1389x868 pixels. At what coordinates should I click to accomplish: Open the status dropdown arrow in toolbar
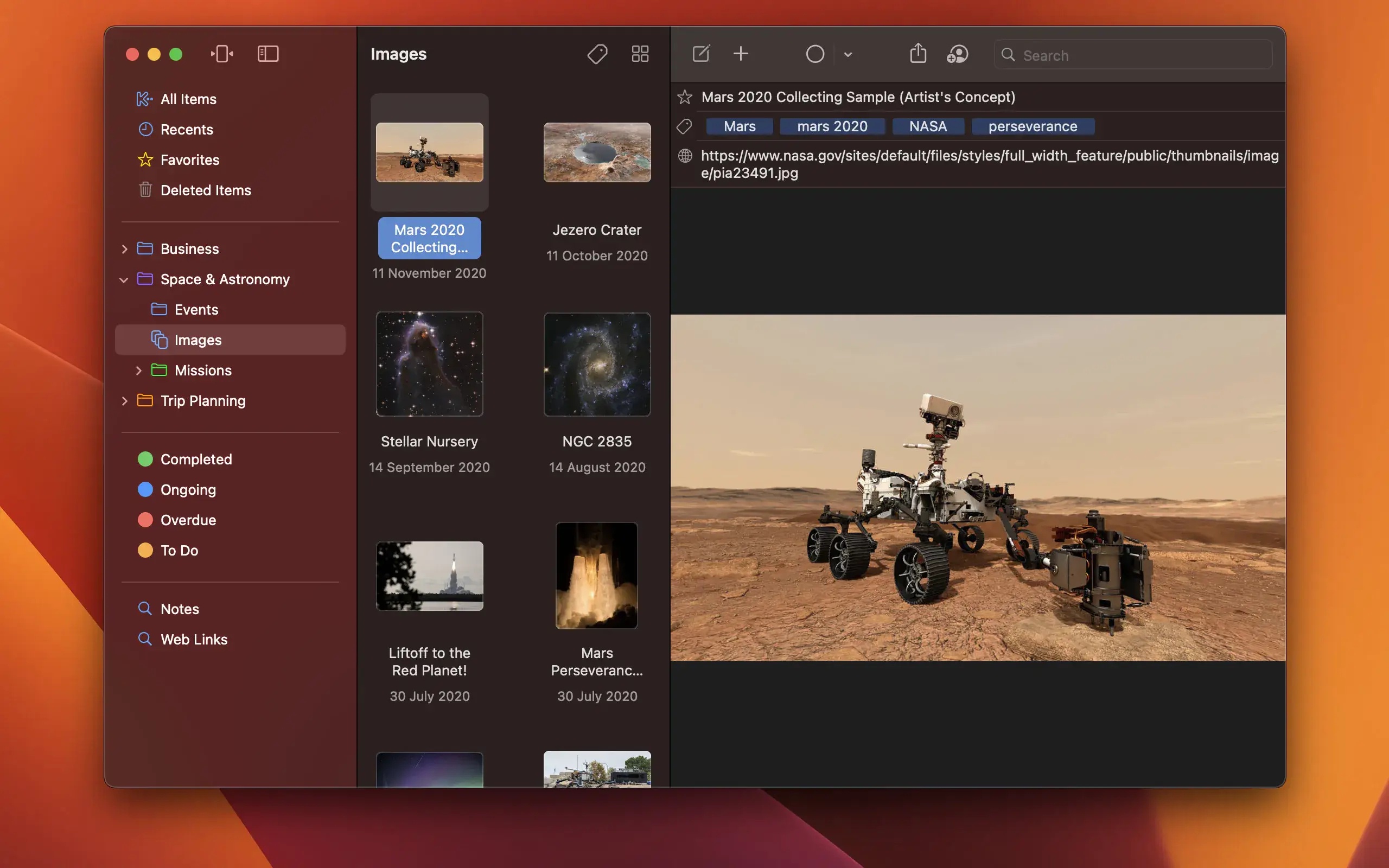click(848, 55)
